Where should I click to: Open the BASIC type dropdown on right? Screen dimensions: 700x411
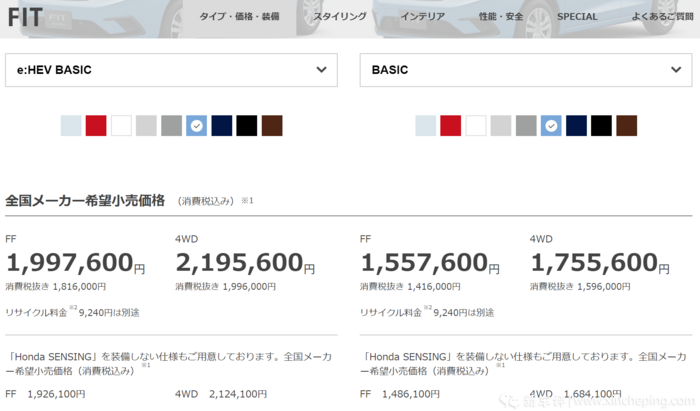(x=526, y=70)
